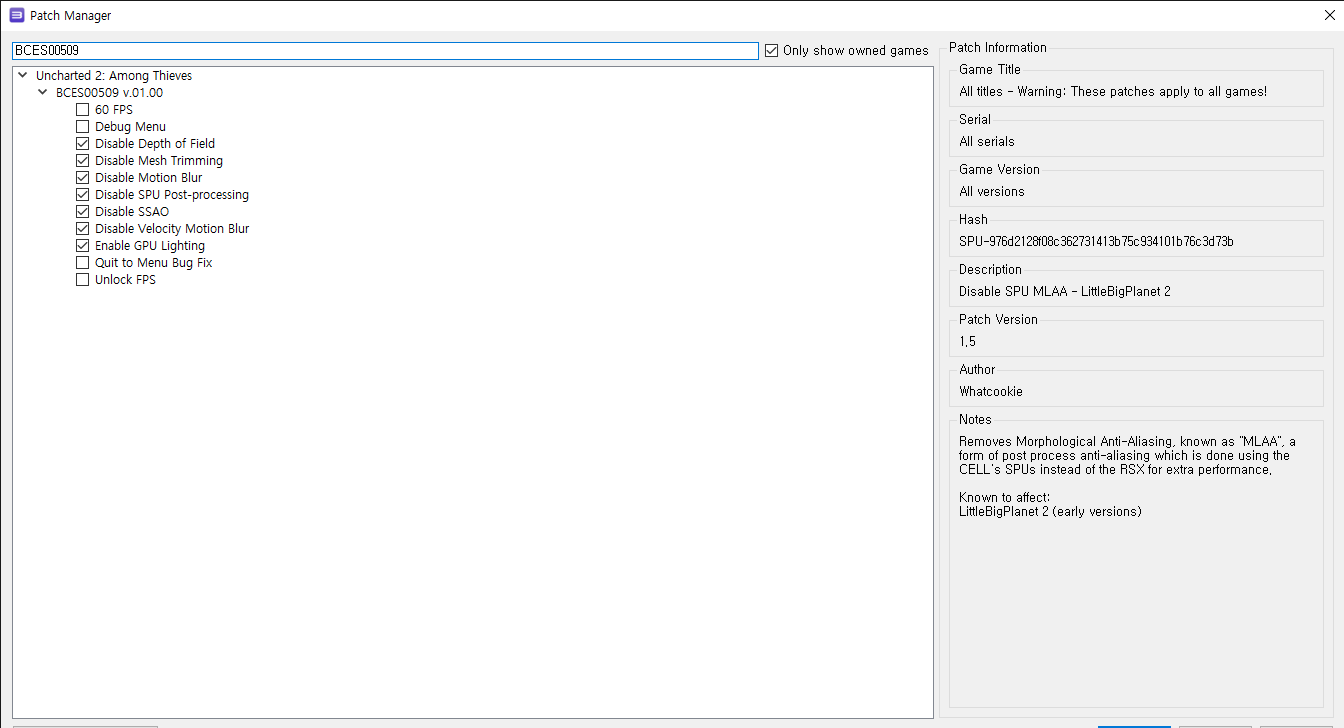The height and width of the screenshot is (728, 1344).
Task: Click the patch version value 1.5
Action: [x=968, y=342]
